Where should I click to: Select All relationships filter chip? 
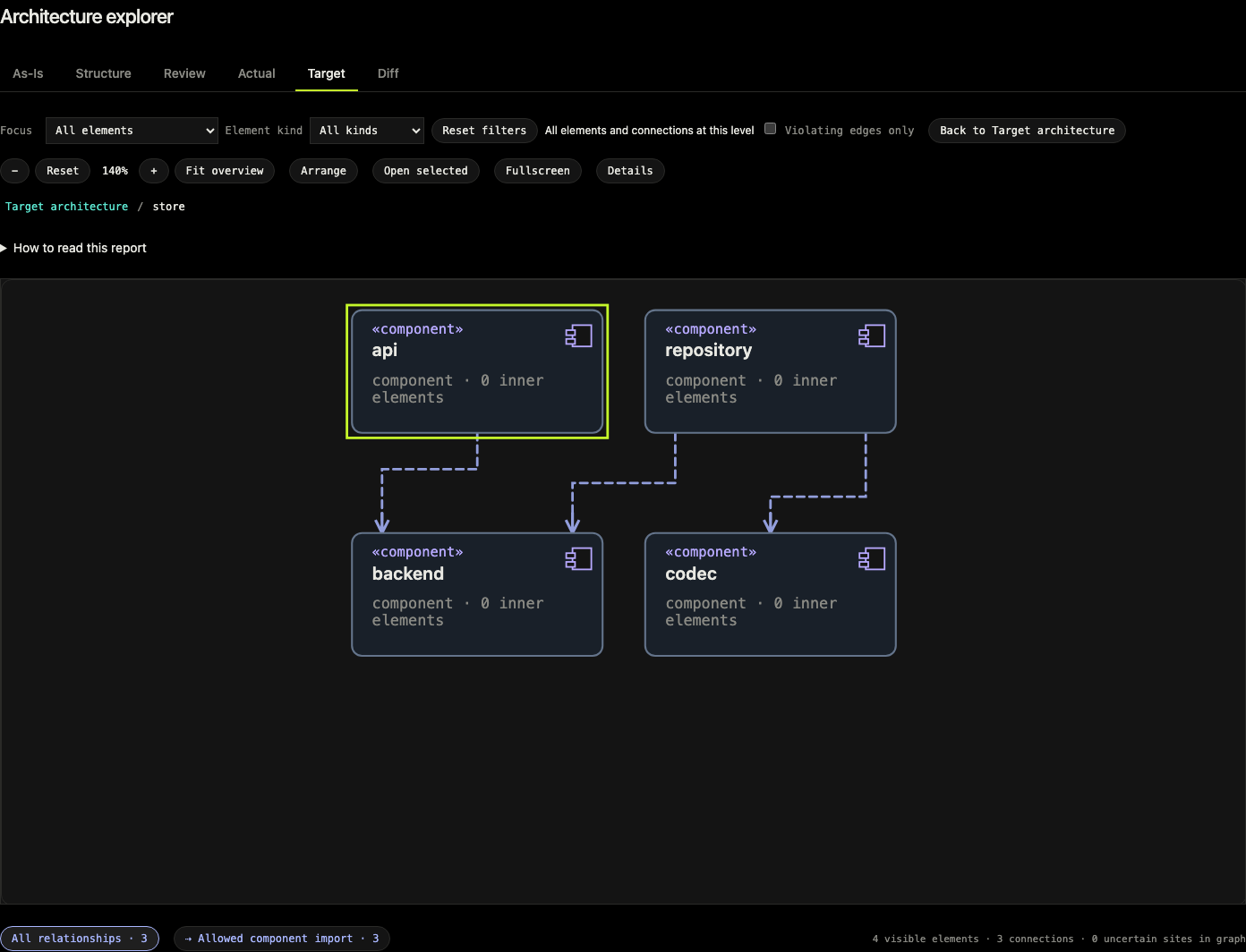click(x=80, y=939)
